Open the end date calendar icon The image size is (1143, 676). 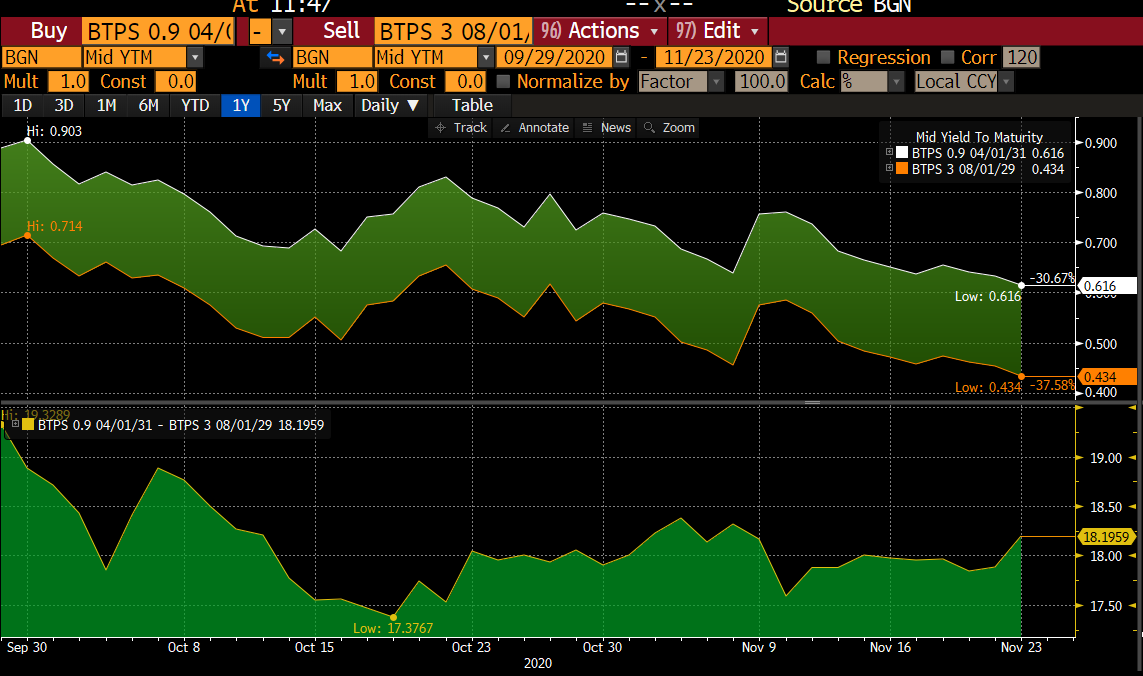pyautogui.click(x=781, y=57)
